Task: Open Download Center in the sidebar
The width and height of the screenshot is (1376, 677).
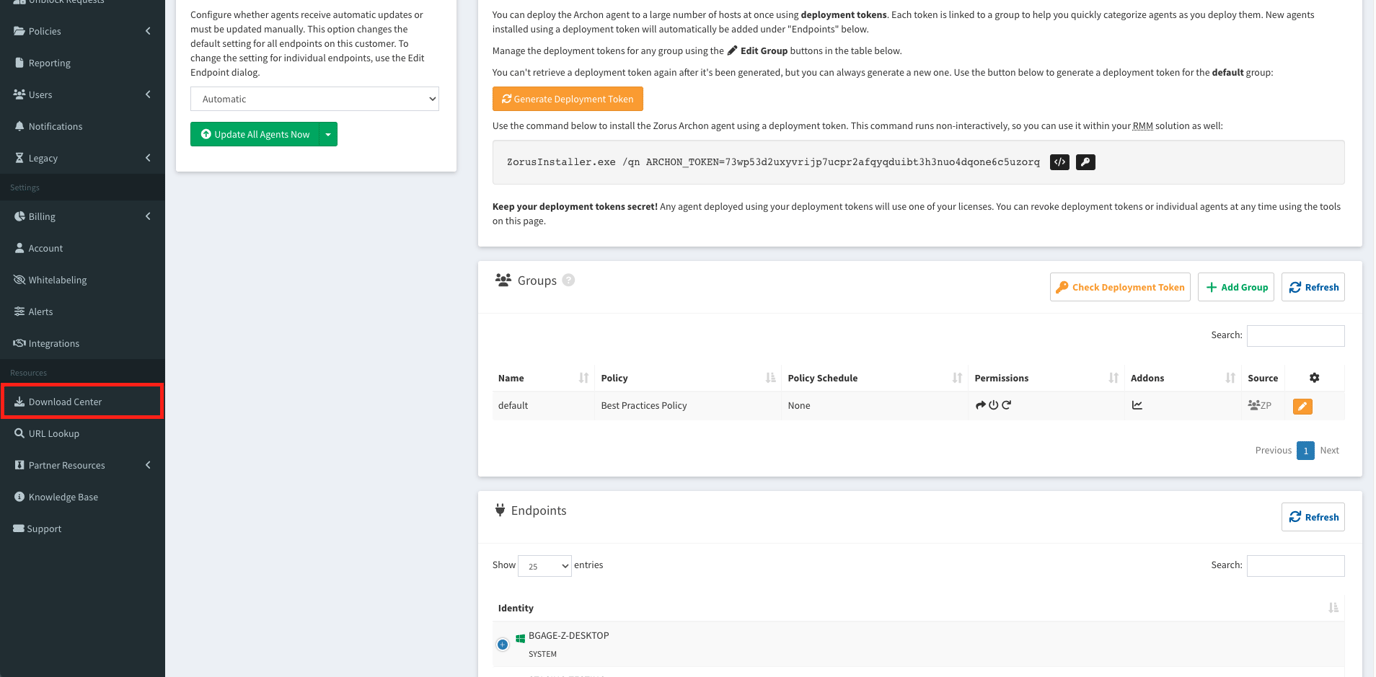Action: click(82, 402)
